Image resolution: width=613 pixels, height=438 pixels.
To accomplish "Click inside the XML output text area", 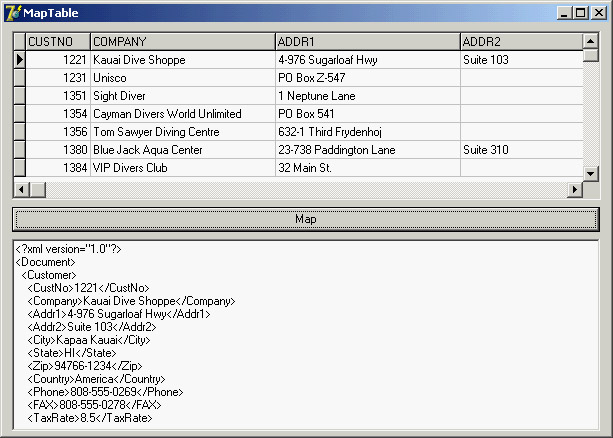I will click(300, 340).
